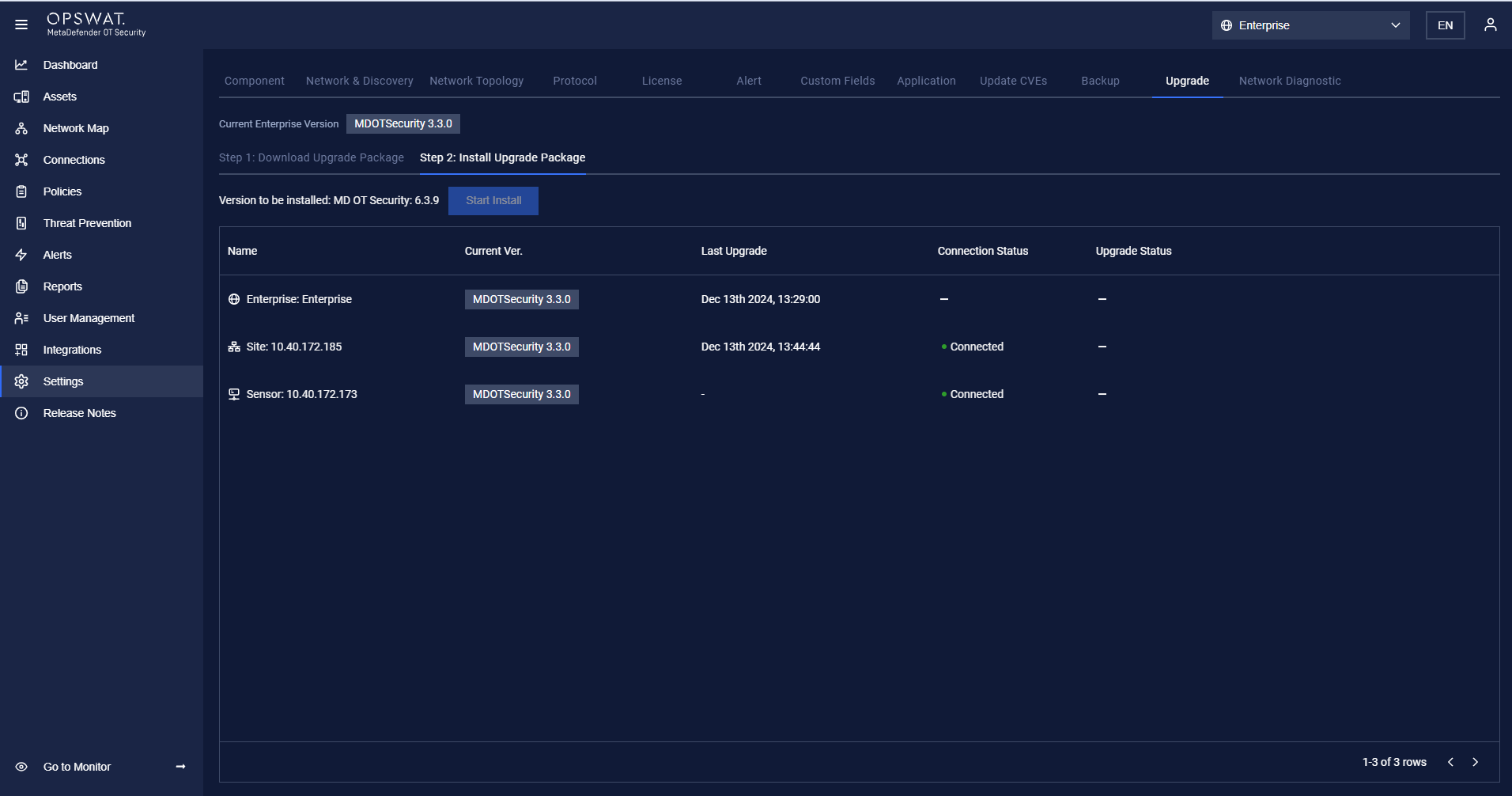Click the Enterprise row globe icon
Image resolution: width=1512 pixels, height=796 pixels.
(234, 299)
